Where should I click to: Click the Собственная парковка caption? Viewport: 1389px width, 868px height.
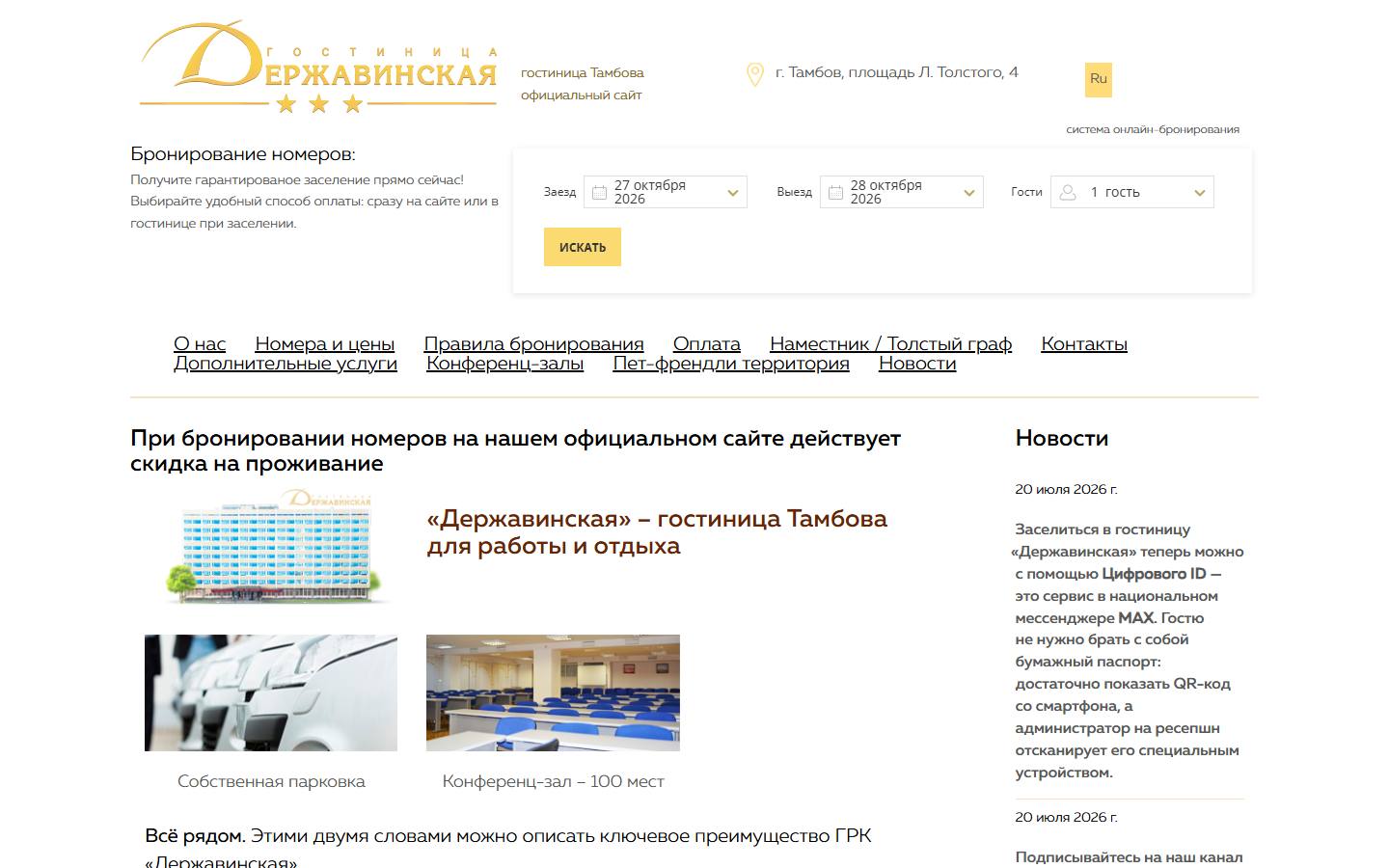click(x=271, y=781)
